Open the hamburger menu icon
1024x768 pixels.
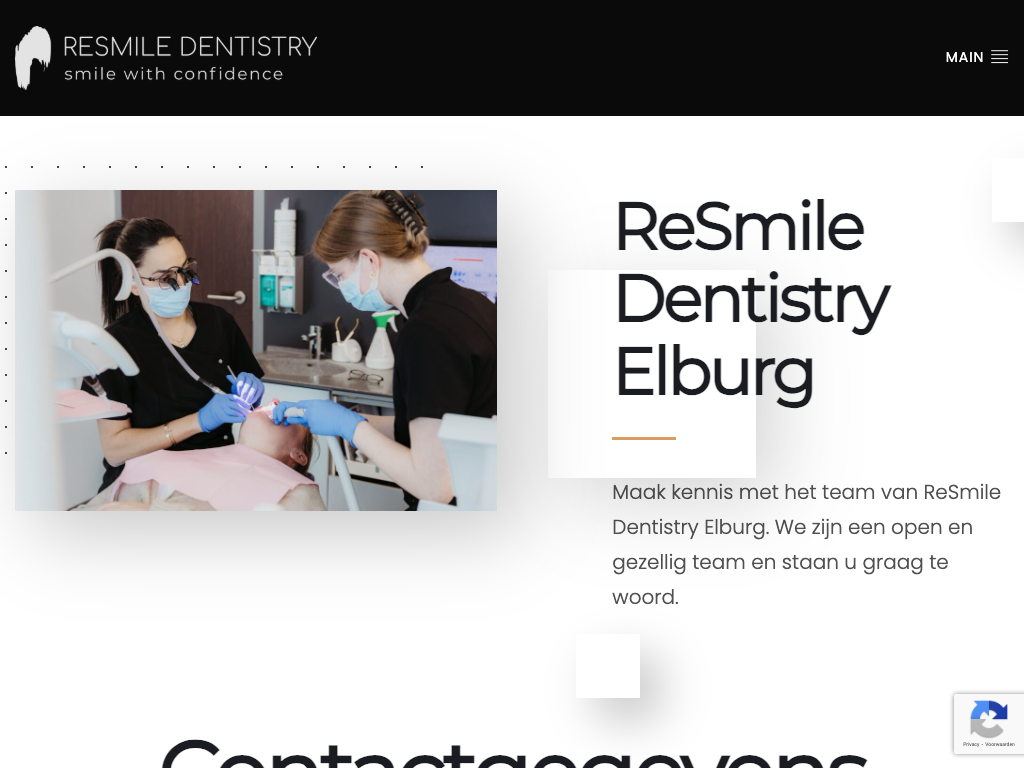point(999,57)
